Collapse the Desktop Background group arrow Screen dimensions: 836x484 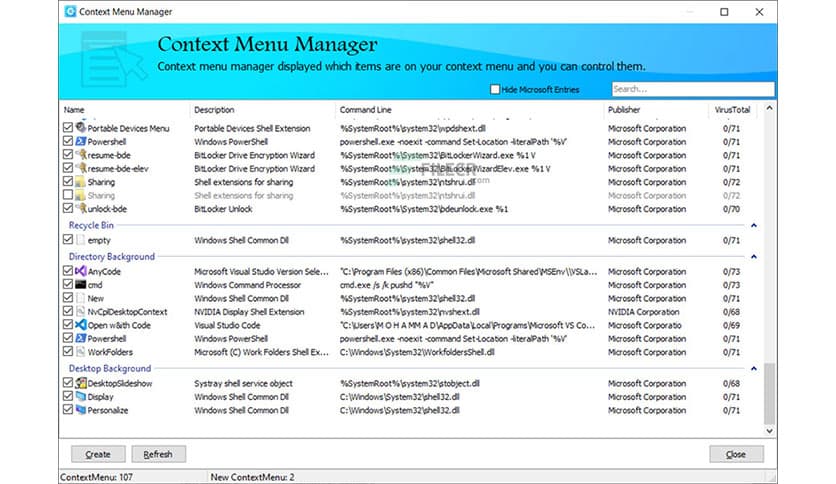(x=754, y=368)
